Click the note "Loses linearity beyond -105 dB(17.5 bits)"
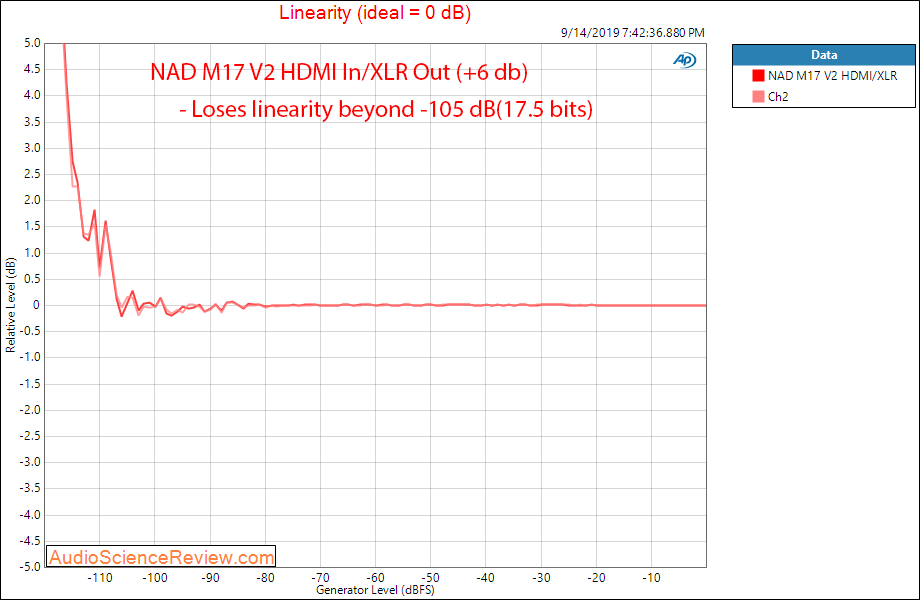920x600 pixels. click(392, 110)
